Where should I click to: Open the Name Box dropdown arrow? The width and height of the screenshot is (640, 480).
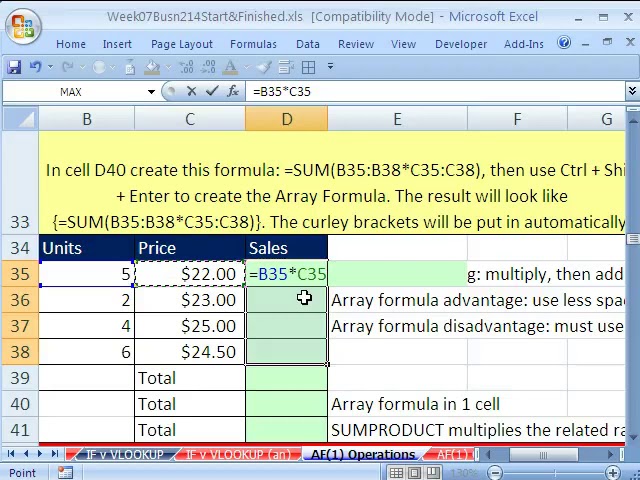(151, 92)
